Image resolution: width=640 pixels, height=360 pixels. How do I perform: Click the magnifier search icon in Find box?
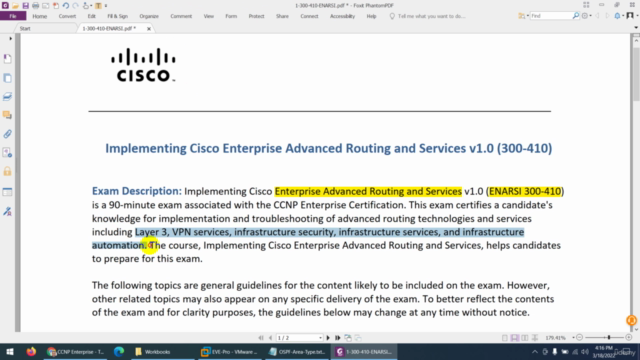click(576, 16)
